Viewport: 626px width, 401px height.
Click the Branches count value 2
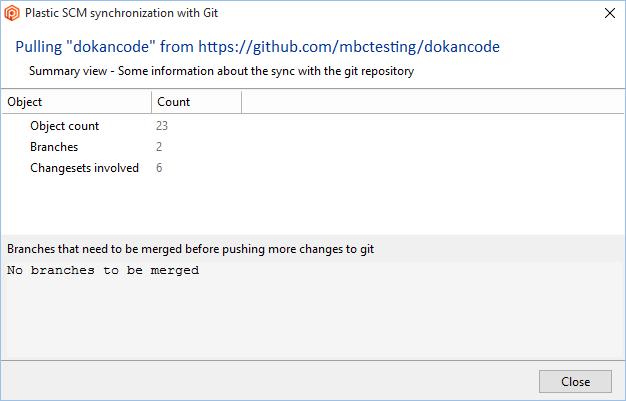tap(159, 147)
